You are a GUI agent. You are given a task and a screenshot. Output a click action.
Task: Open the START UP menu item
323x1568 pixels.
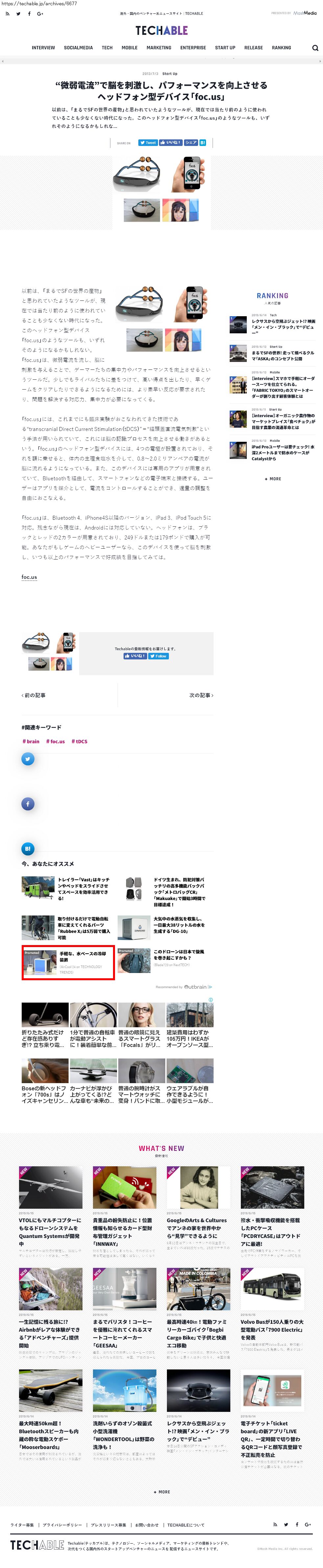tap(225, 48)
